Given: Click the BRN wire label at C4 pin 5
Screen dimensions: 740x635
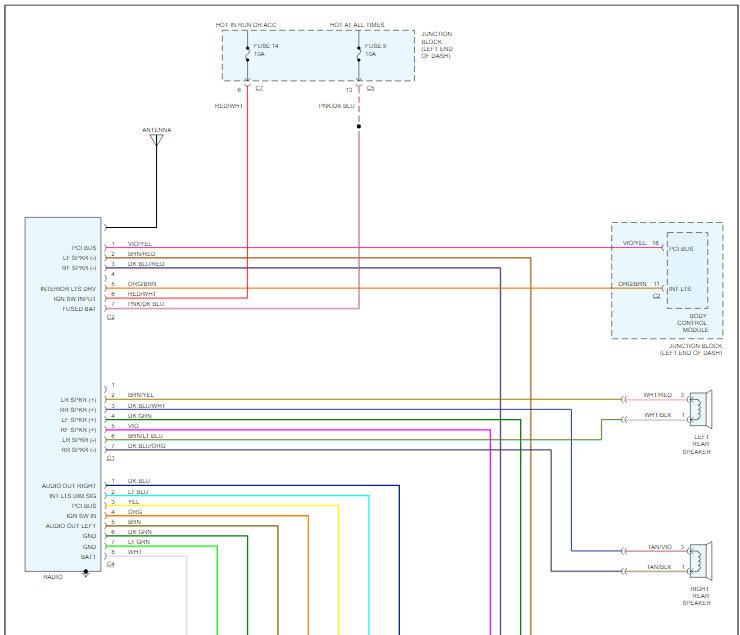Looking at the screenshot, I should [x=135, y=522].
